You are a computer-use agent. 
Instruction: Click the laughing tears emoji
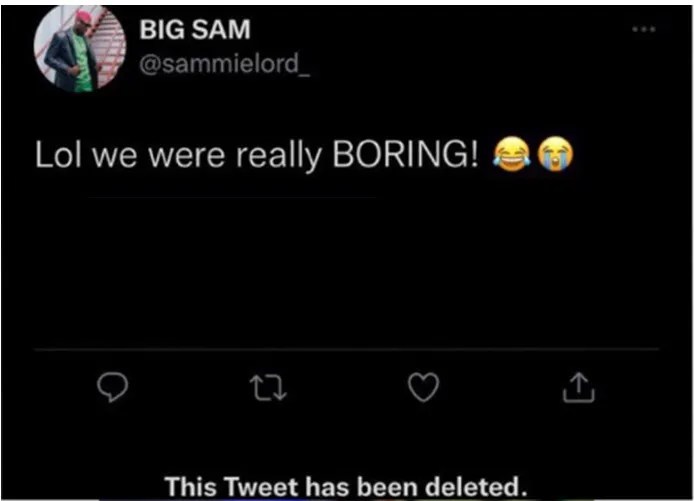click(x=511, y=154)
